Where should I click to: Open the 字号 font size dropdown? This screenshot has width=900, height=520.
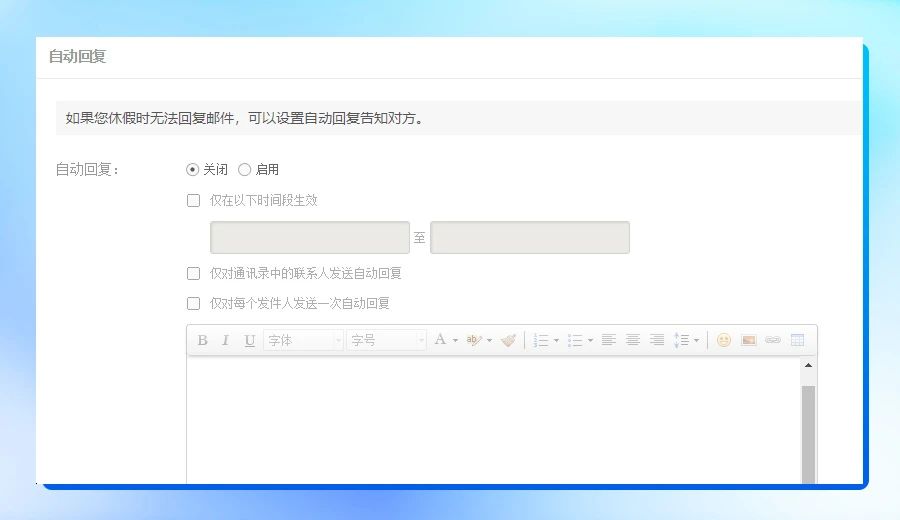tap(386, 340)
